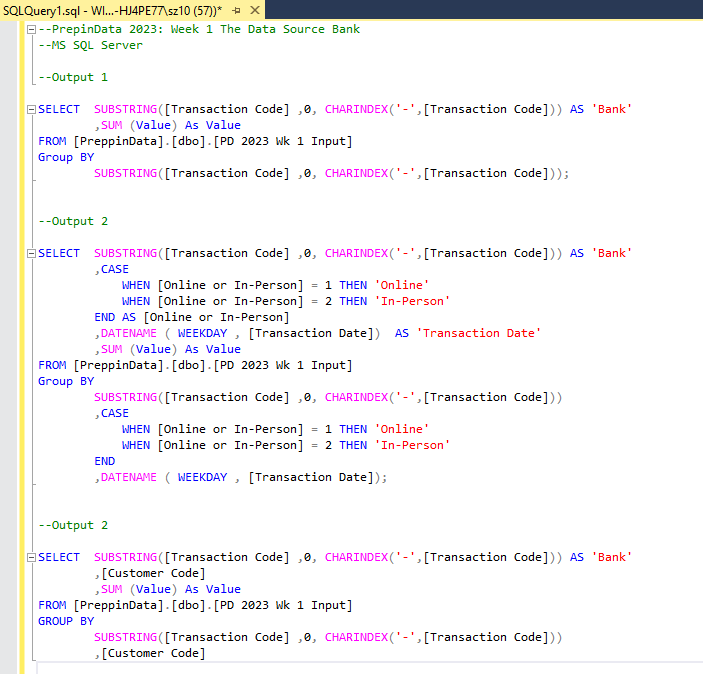Collapse the header comment block outline
The width and height of the screenshot is (703, 674).
pos(31,29)
